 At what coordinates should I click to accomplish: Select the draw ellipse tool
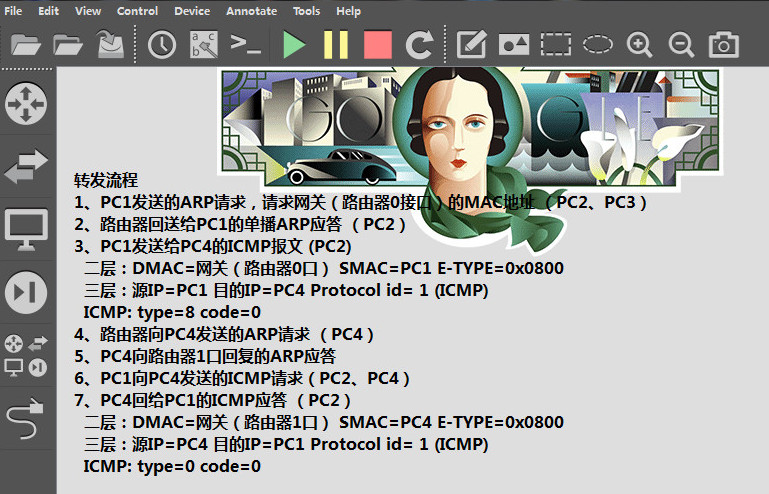[x=598, y=45]
